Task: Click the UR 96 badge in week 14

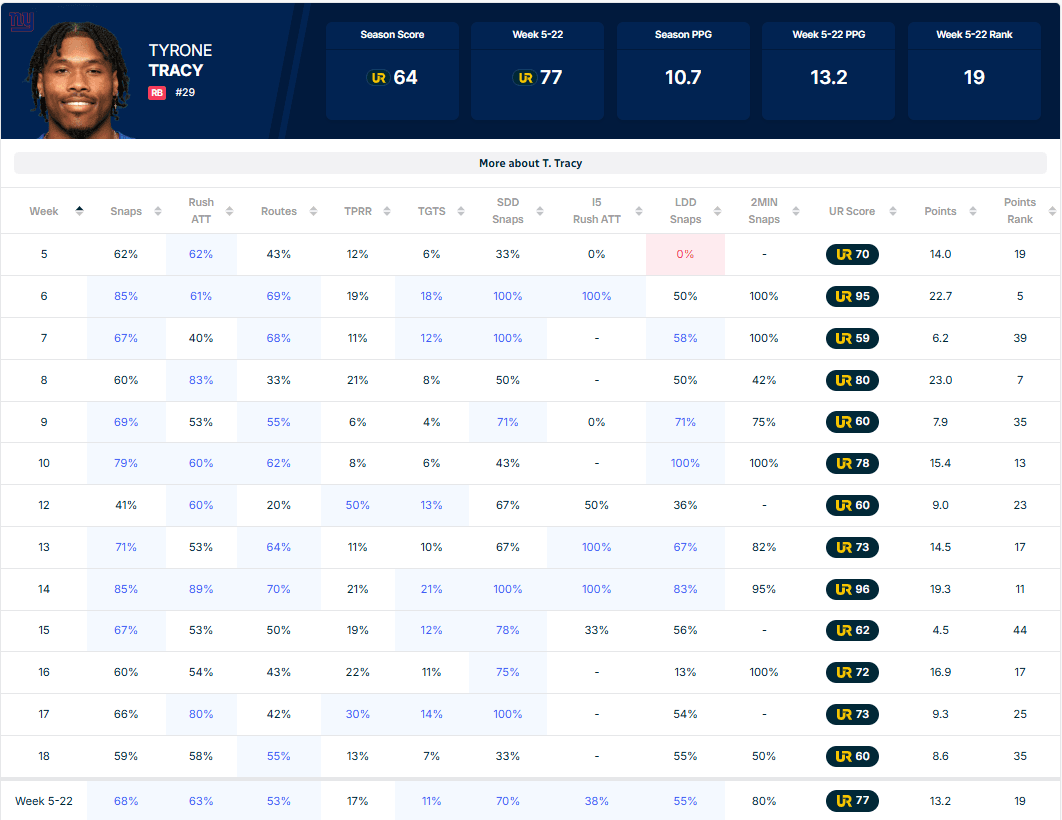Action: pyautogui.click(x=852, y=589)
